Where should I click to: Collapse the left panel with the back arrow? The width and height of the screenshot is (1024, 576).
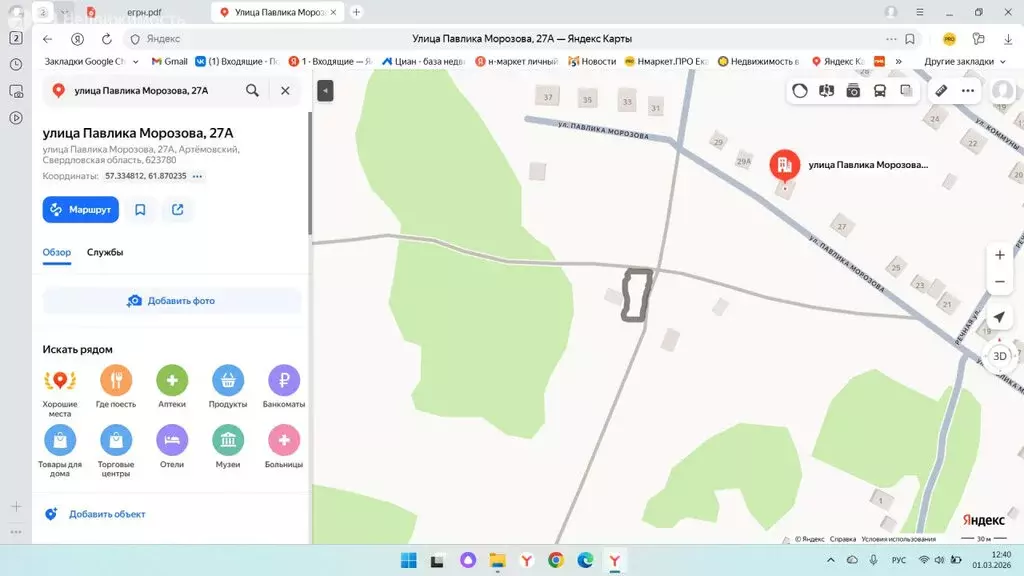point(324,90)
